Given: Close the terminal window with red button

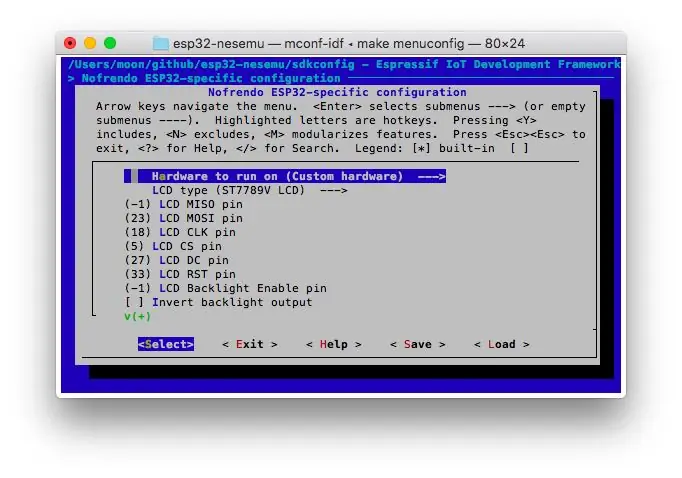Looking at the screenshot, I should pos(70,43).
